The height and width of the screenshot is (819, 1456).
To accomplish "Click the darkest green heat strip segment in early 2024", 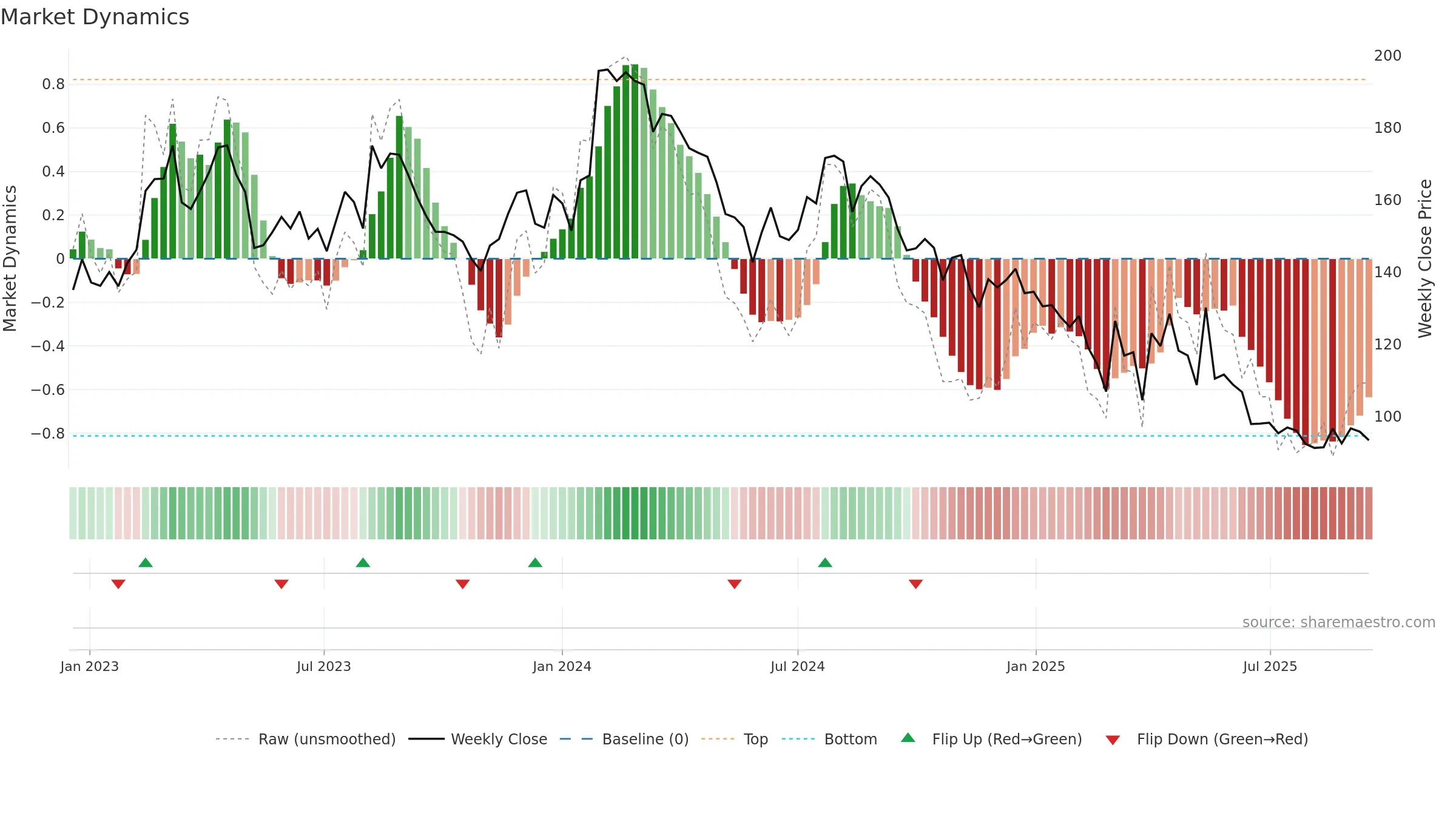I will 635,513.
